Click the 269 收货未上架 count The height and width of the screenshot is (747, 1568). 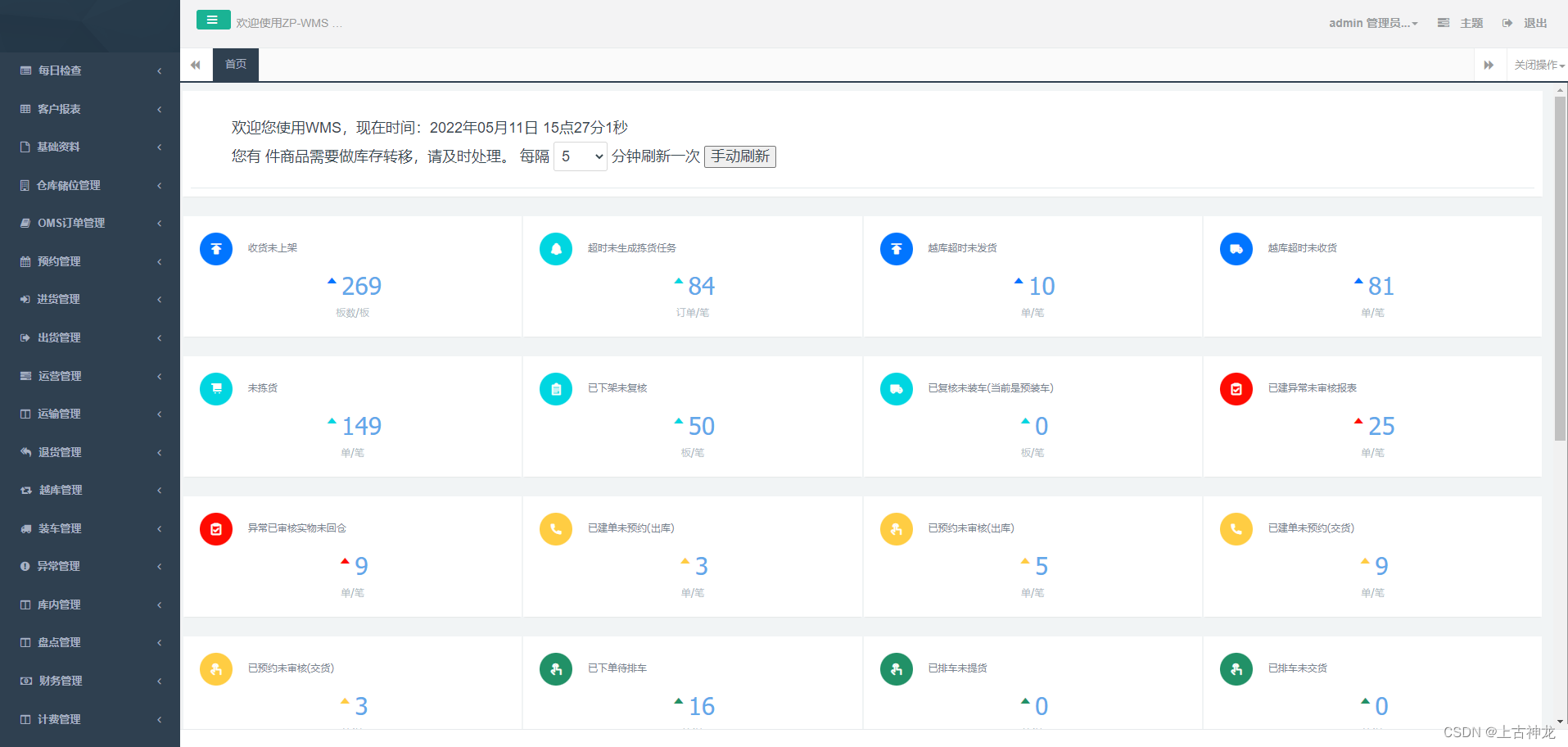point(361,286)
